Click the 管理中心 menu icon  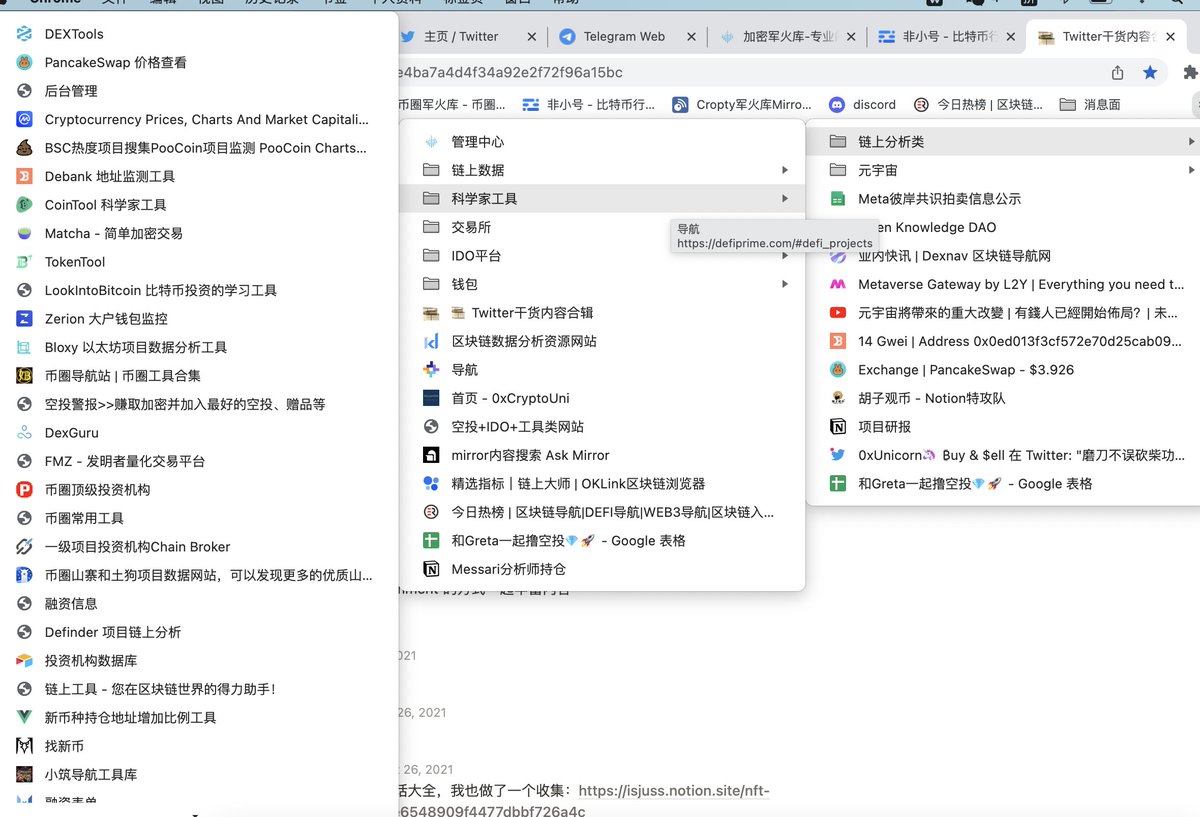click(x=431, y=142)
